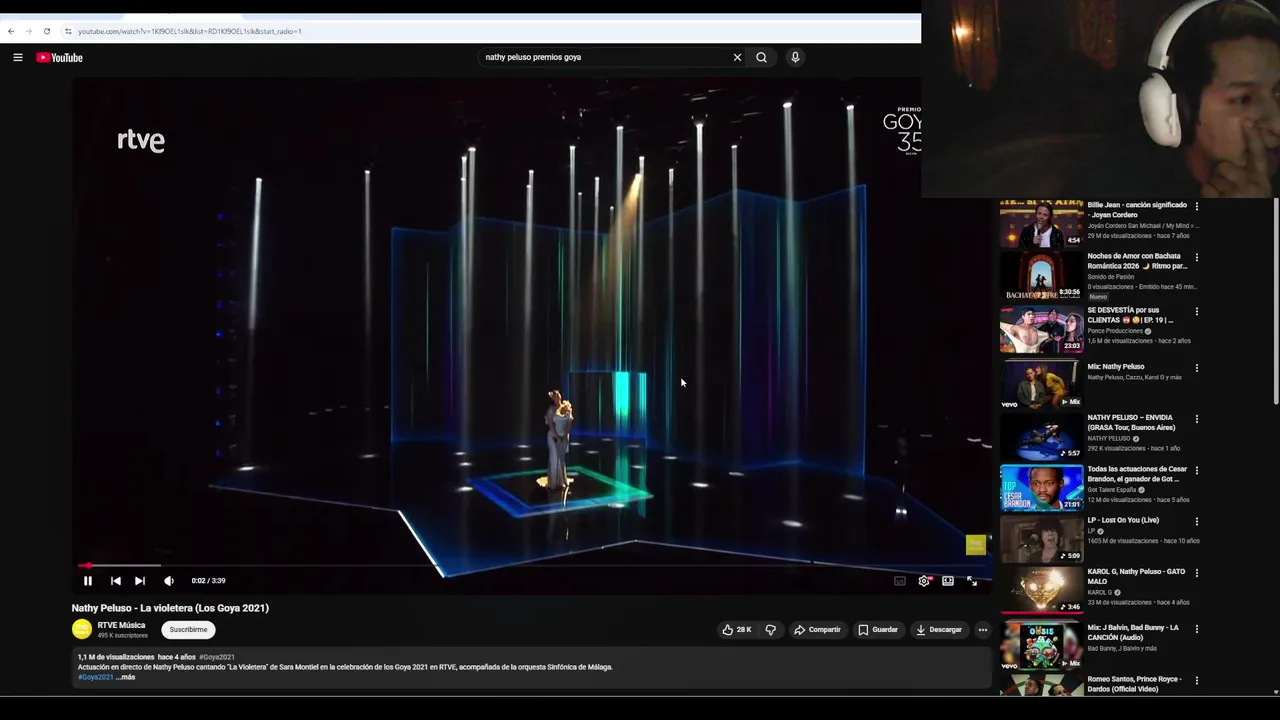Open the Billie Jean video thumbnail
Image resolution: width=1280 pixels, height=720 pixels.
pos(1041,223)
